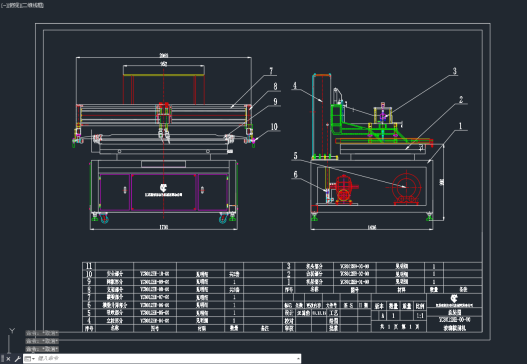Screen dimensions: 527x364
Task: Select balloon number 10 in front view
Action: 274,127
